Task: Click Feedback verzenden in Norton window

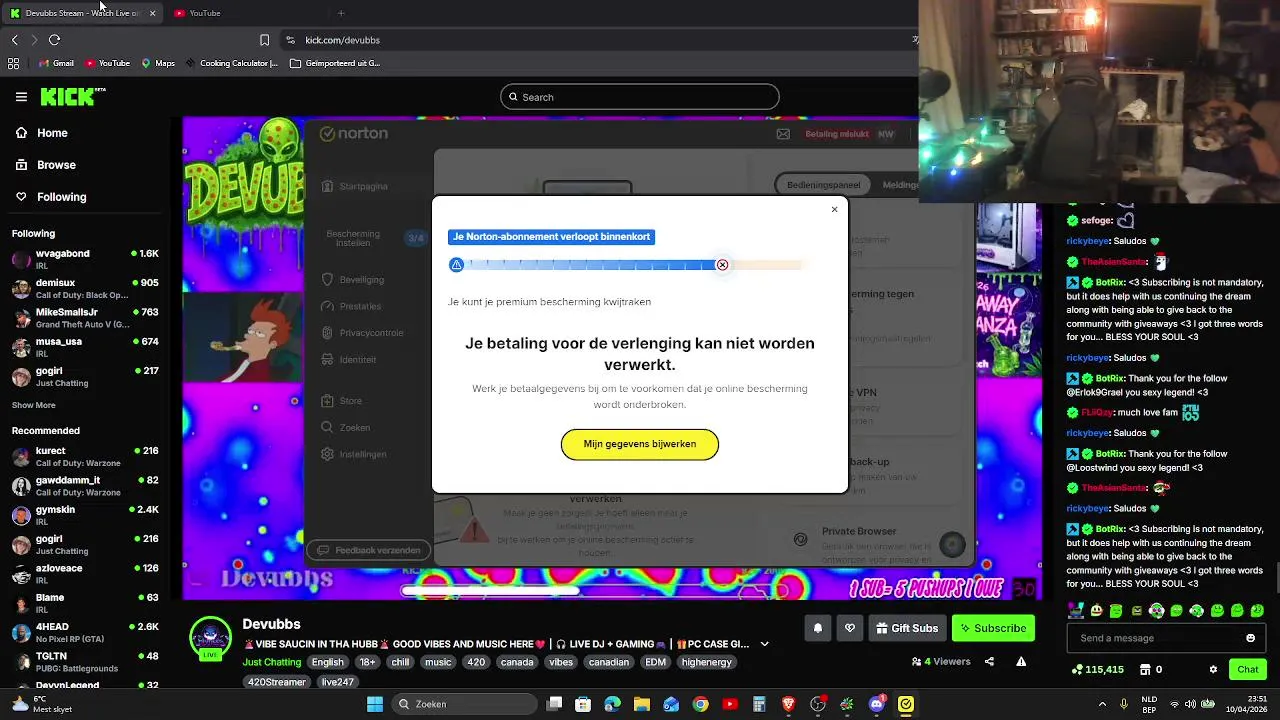Action: pos(369,550)
